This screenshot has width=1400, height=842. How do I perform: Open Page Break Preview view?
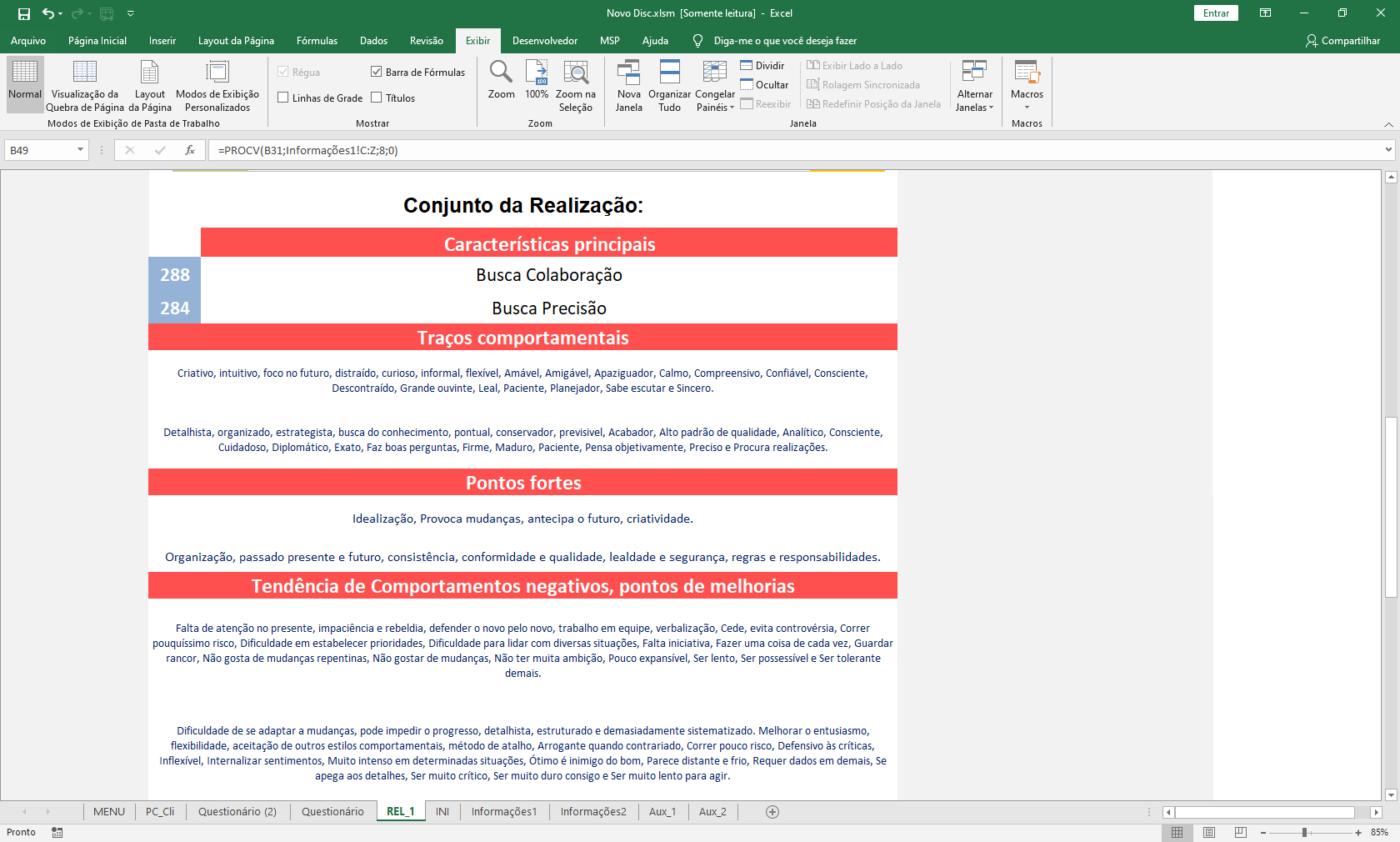(x=85, y=71)
